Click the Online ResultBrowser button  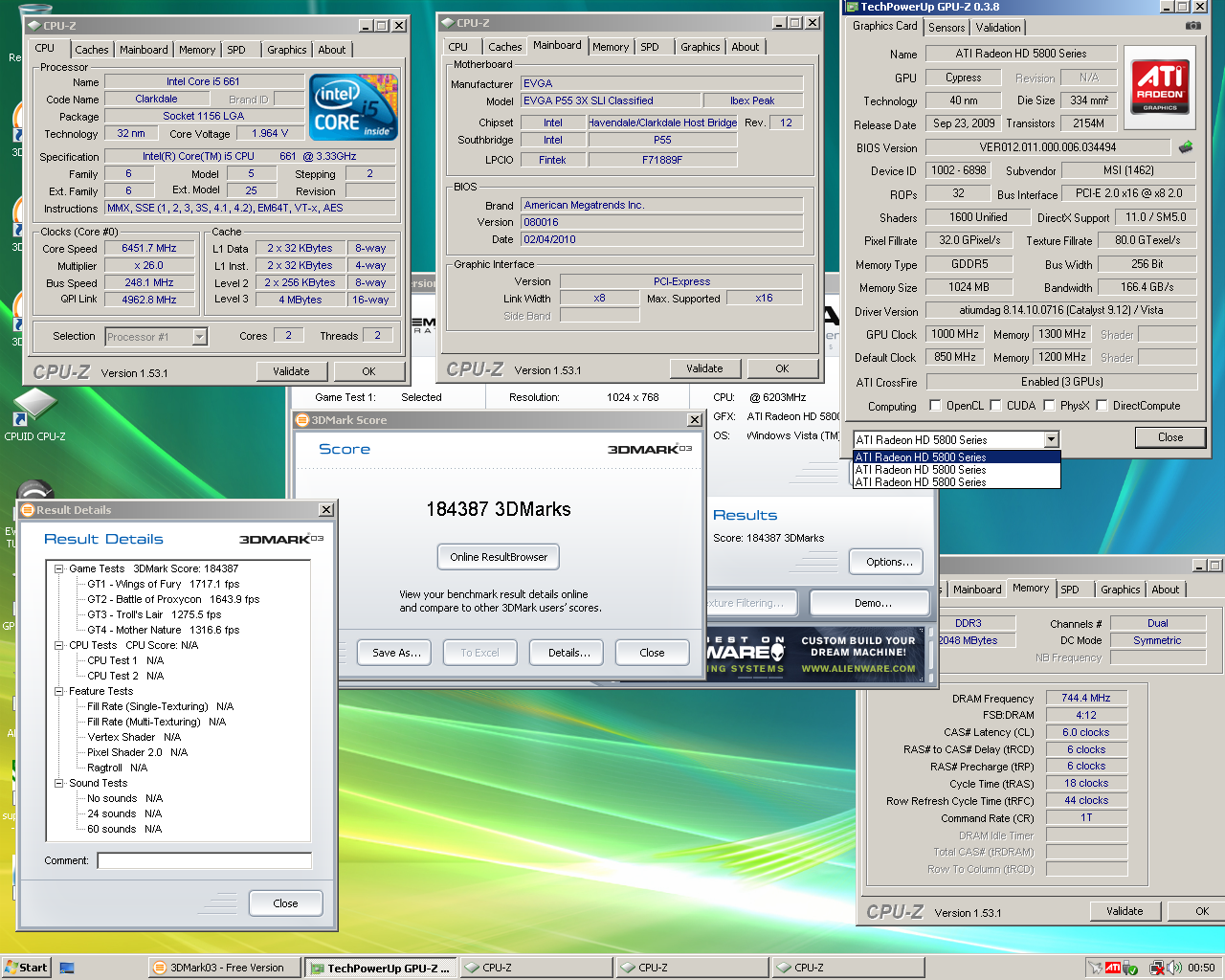click(x=499, y=557)
